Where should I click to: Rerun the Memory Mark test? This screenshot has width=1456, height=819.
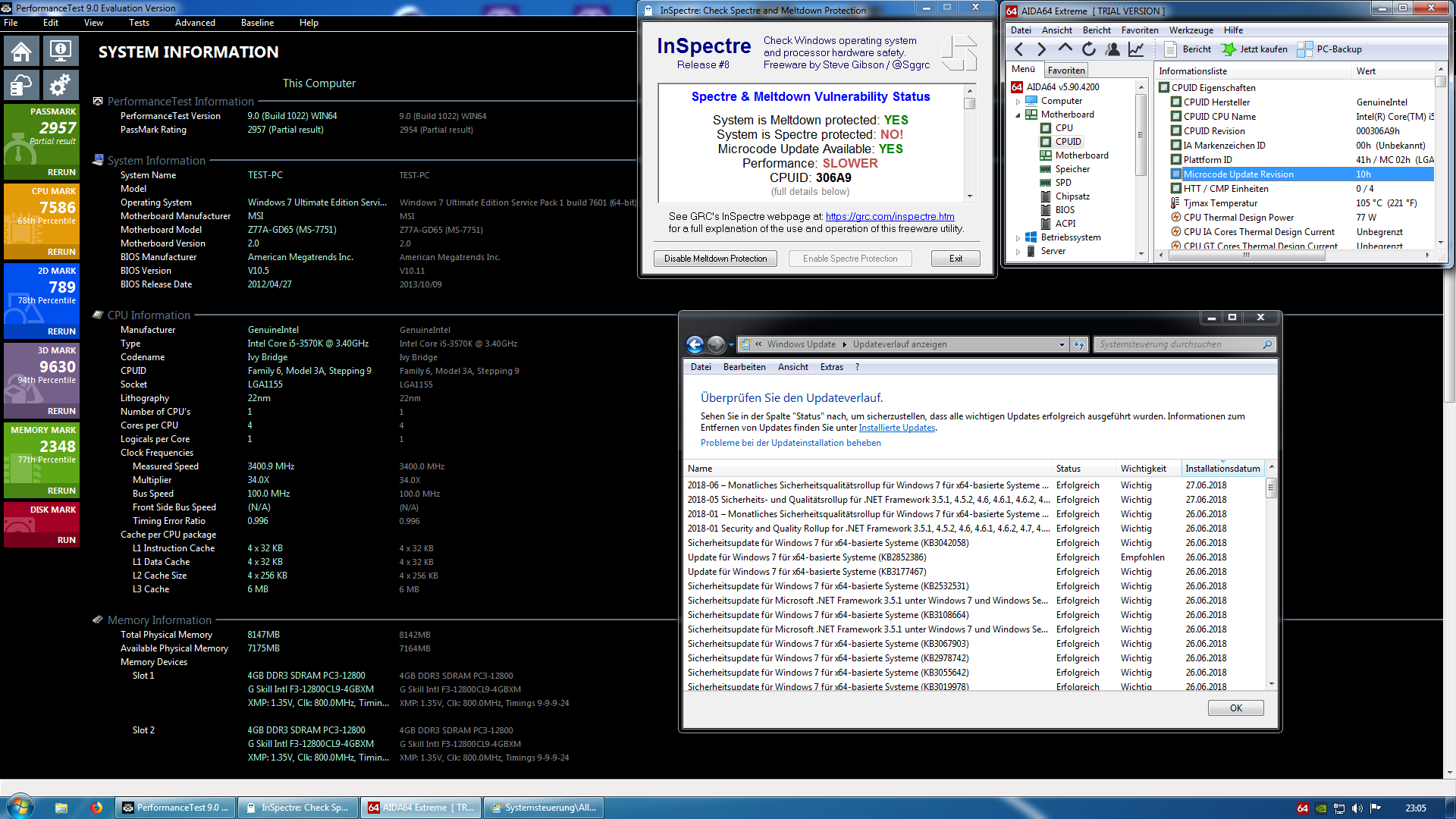(61, 491)
